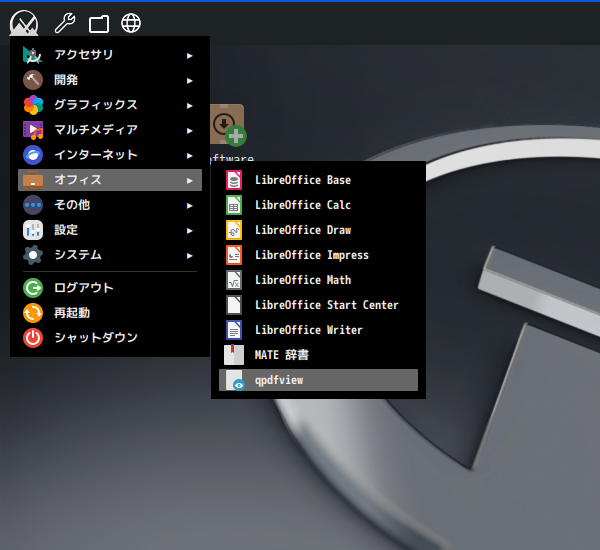Launch LibreOffice Calc from the submenu
600x550 pixels.
[318, 205]
